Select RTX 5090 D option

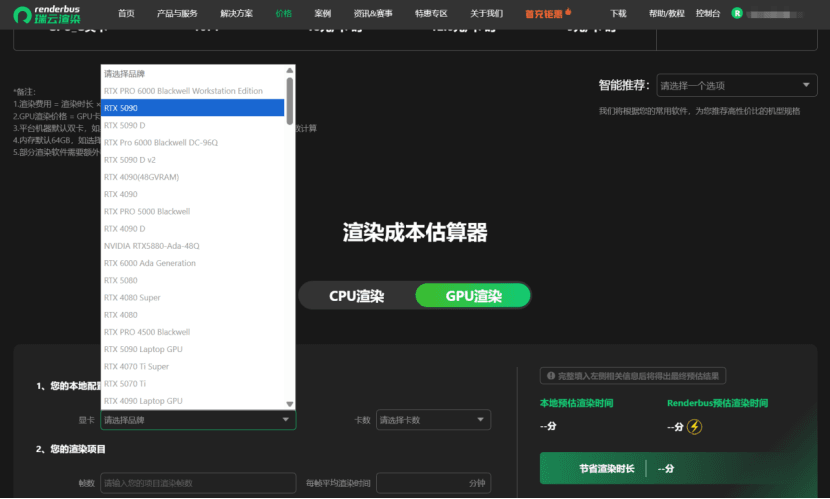(193, 125)
